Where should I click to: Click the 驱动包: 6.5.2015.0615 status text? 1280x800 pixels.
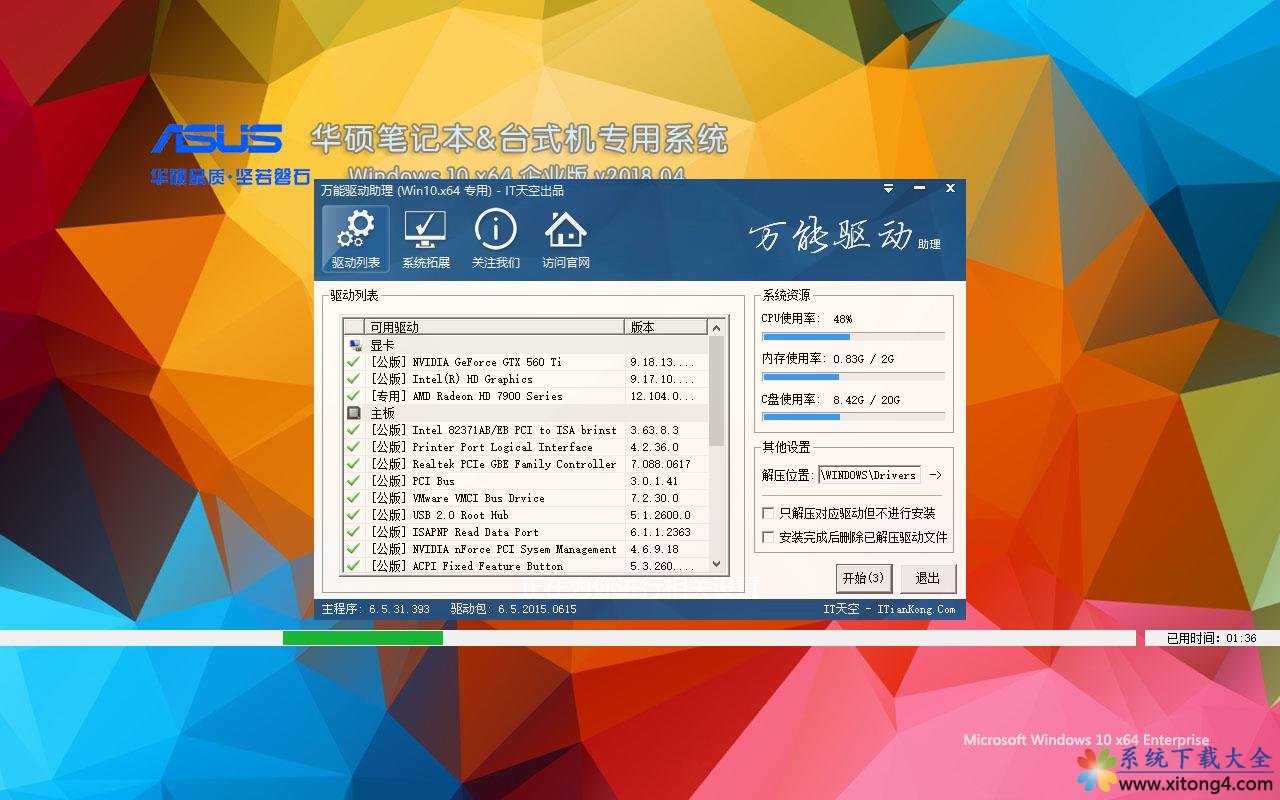pos(514,609)
